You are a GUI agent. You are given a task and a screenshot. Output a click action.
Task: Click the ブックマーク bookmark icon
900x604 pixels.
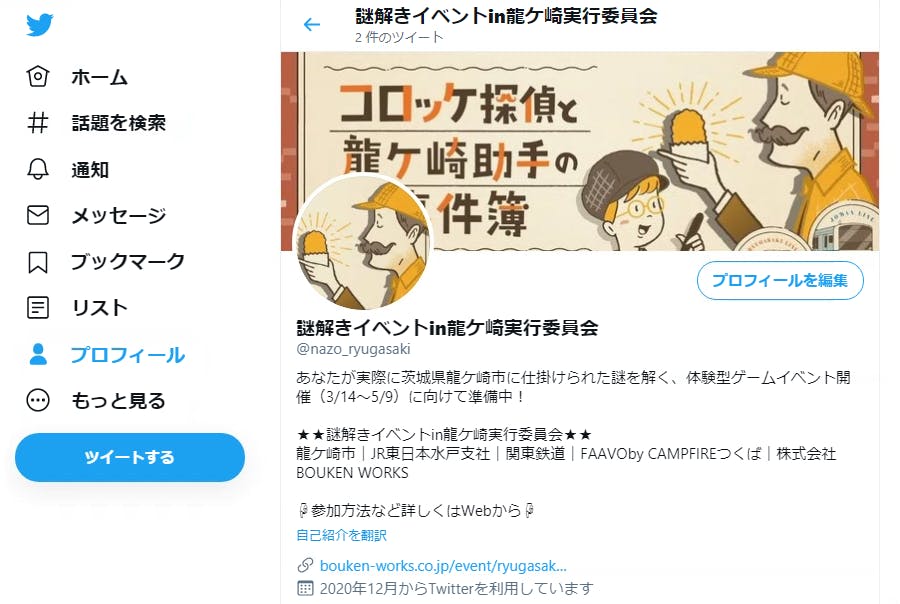coord(38,262)
